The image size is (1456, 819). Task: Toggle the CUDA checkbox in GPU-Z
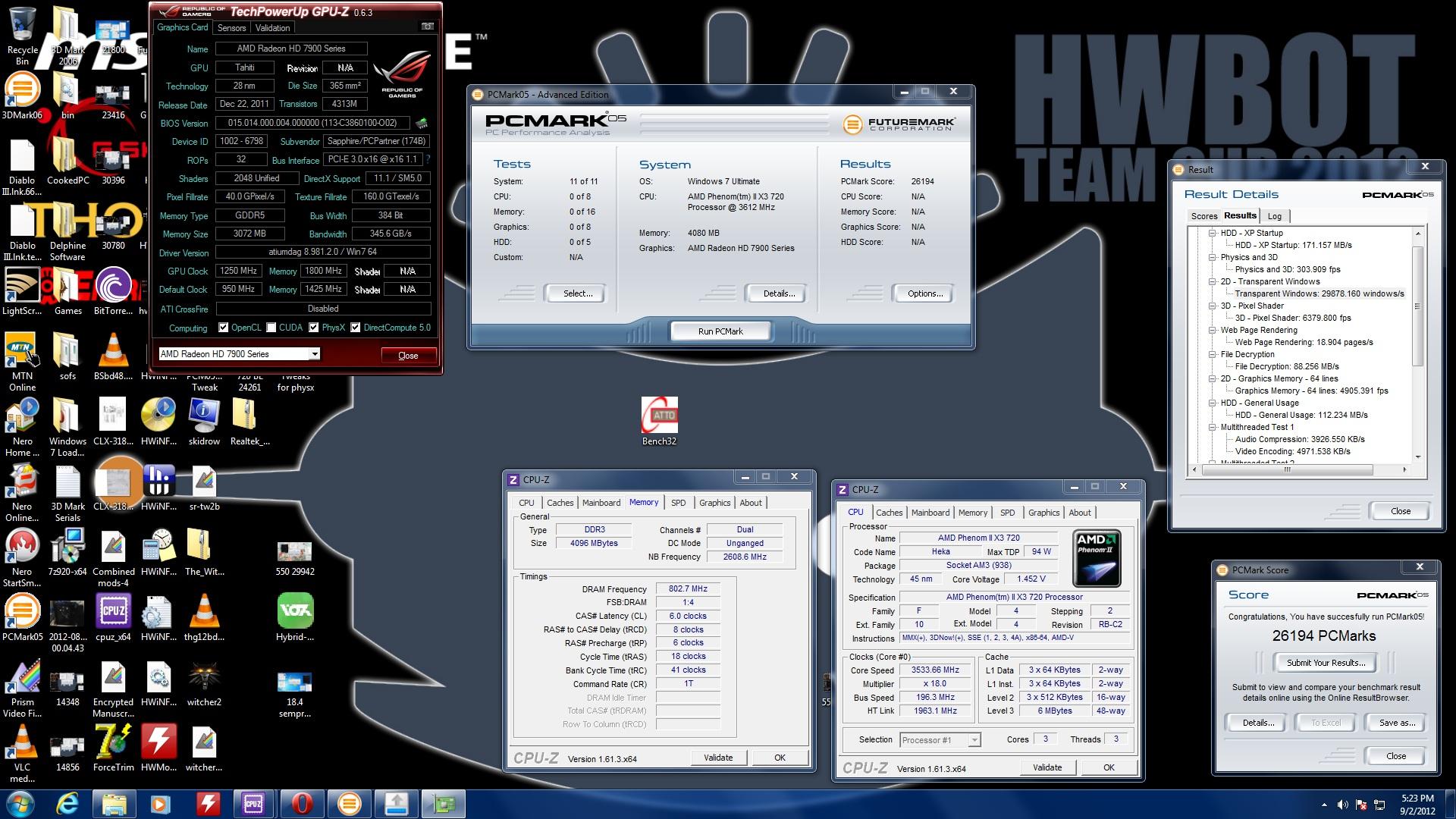271,328
